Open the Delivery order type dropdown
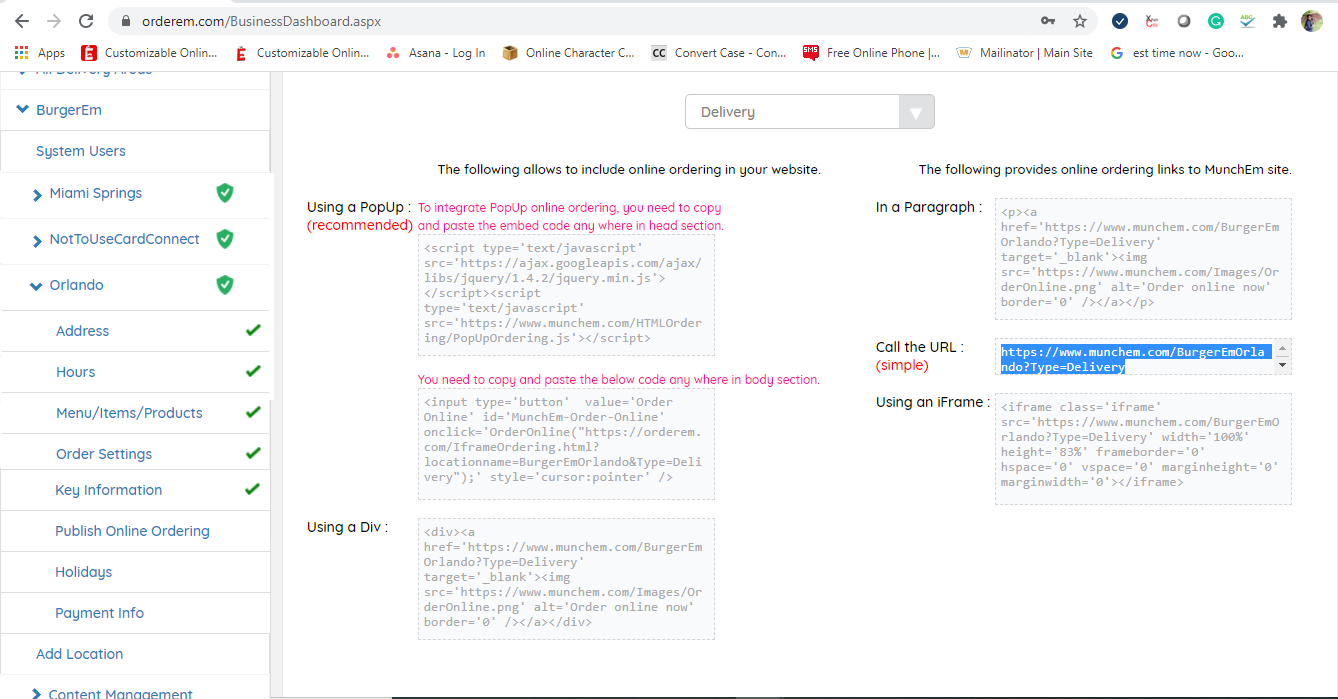 (x=809, y=112)
